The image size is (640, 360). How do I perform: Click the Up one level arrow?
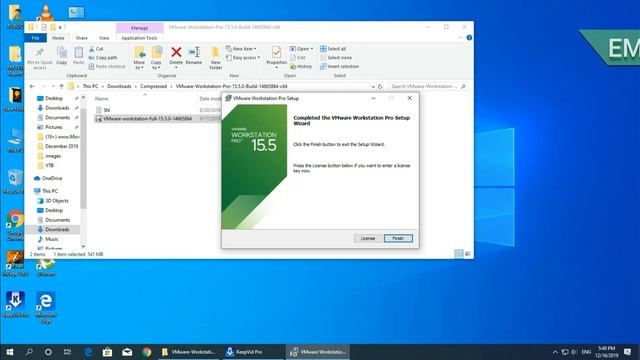click(x=61, y=87)
